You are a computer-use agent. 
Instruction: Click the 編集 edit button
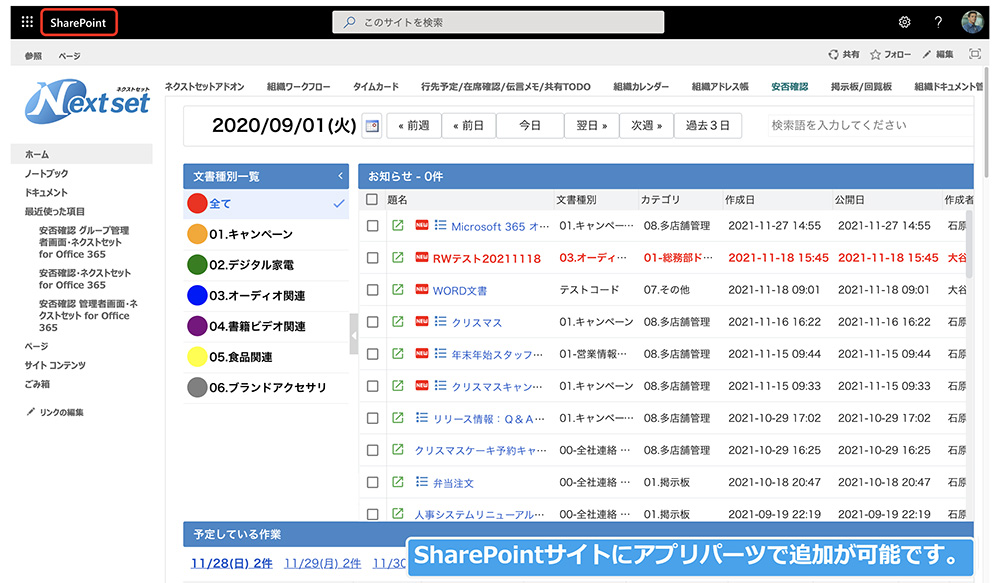point(938,55)
